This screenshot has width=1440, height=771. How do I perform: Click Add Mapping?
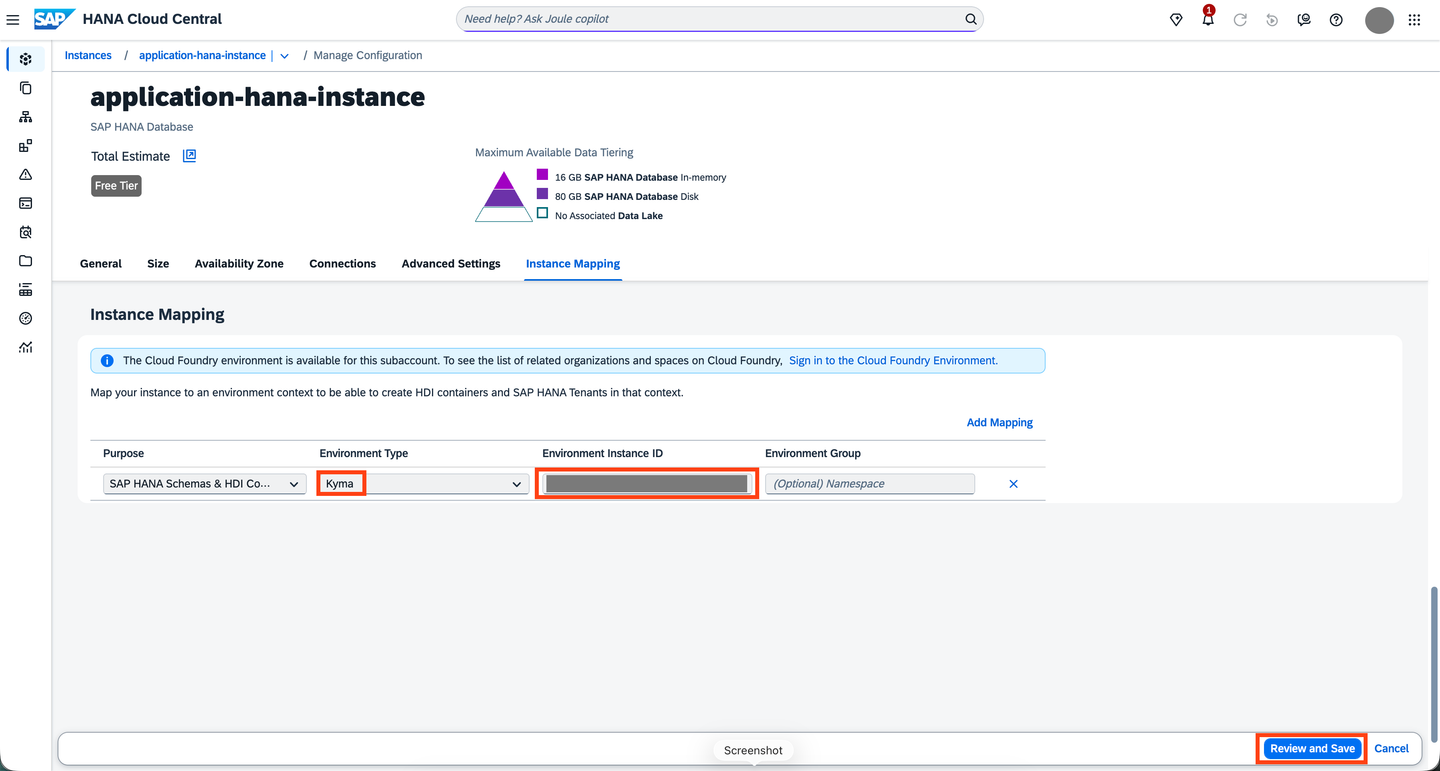click(x=999, y=423)
